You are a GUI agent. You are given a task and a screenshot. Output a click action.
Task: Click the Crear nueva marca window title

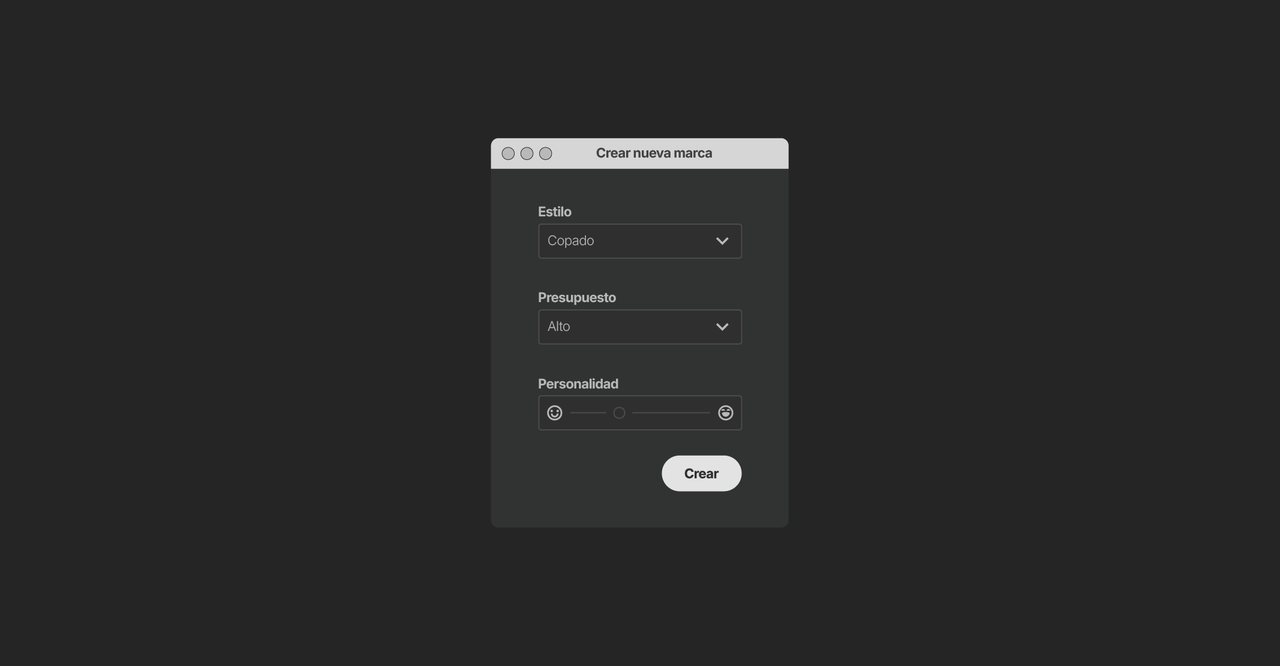pos(654,153)
